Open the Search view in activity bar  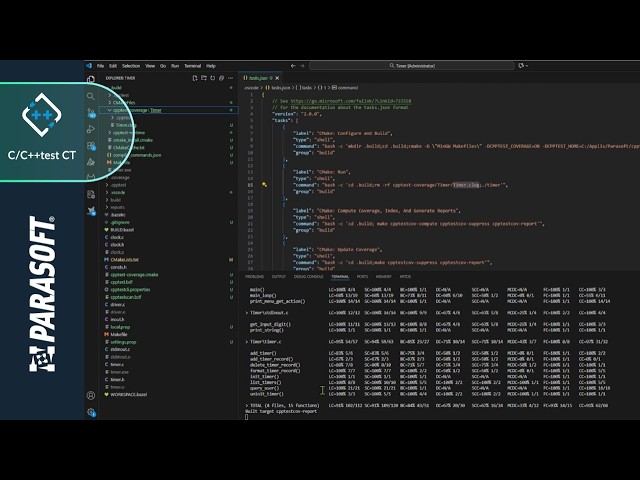click(x=91, y=96)
